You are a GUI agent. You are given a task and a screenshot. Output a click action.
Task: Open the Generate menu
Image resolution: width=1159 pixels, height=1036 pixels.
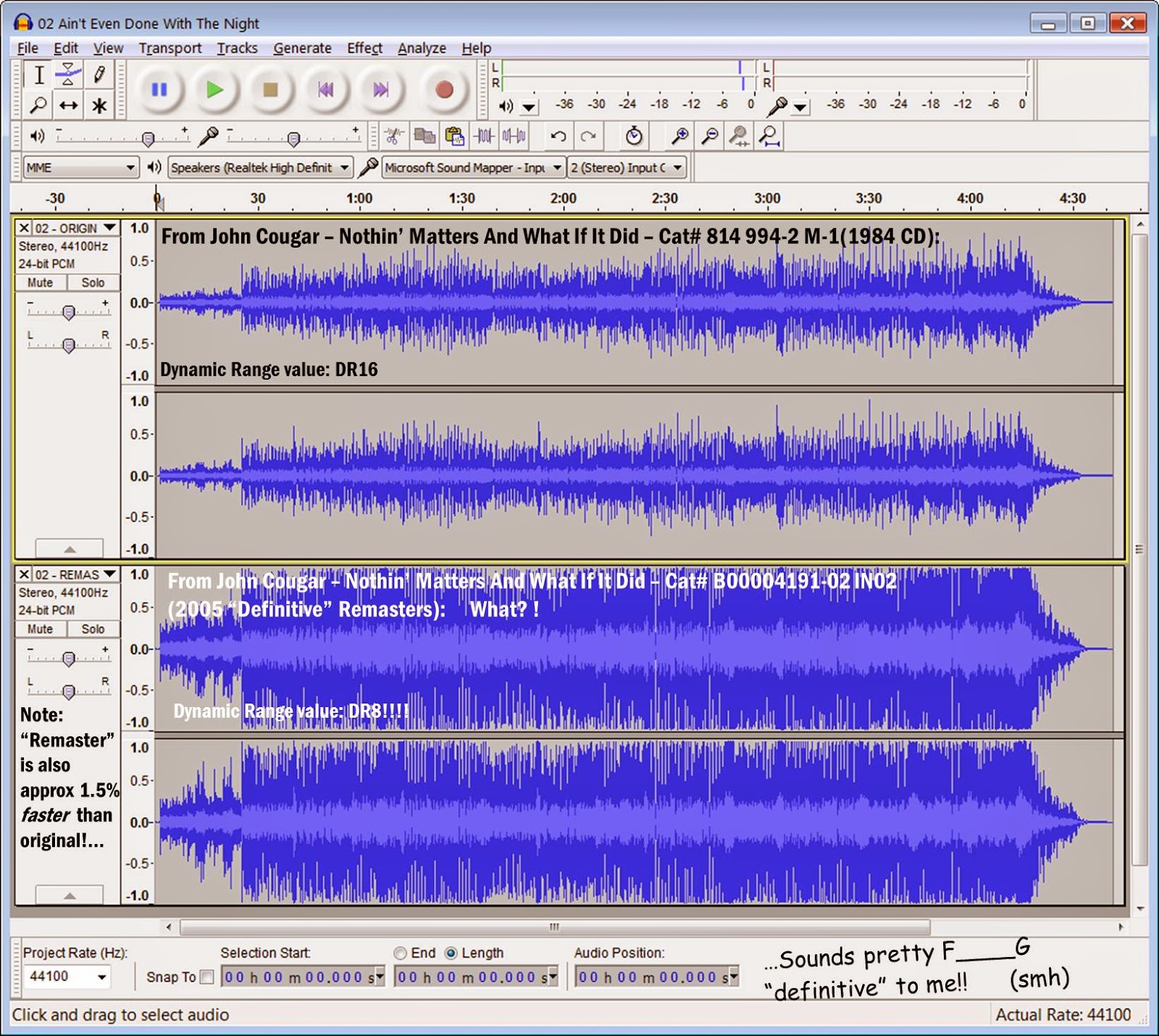302,48
